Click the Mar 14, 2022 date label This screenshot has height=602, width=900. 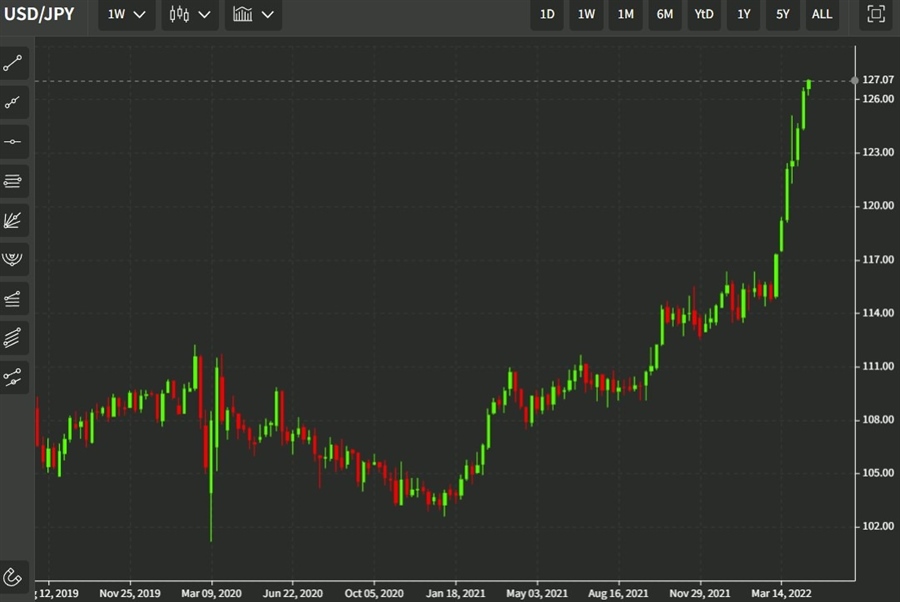tap(781, 593)
